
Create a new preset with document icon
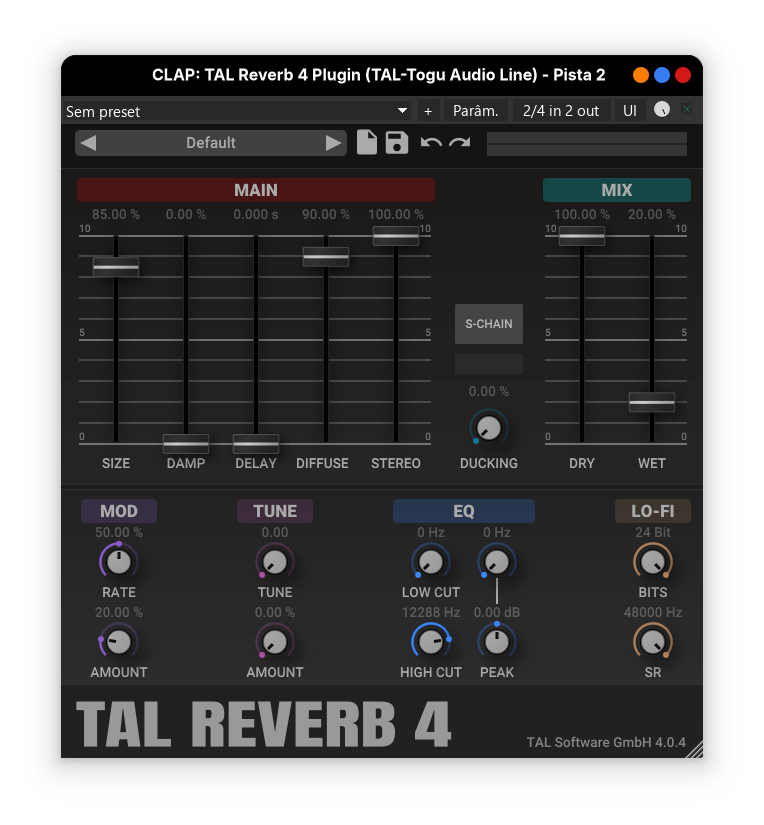367,142
